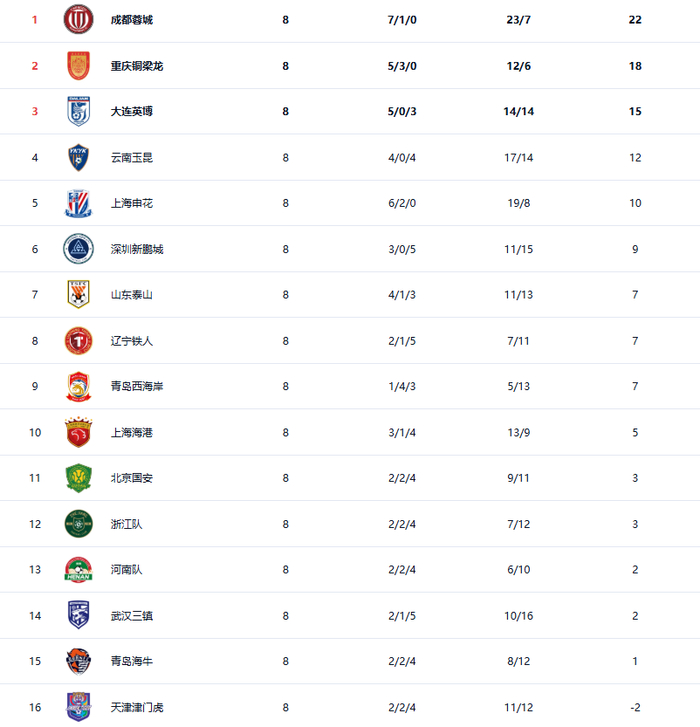Image resolution: width=700 pixels, height=727 pixels.
Task: Click the 成都蓉城 team logo
Action: 78,20
